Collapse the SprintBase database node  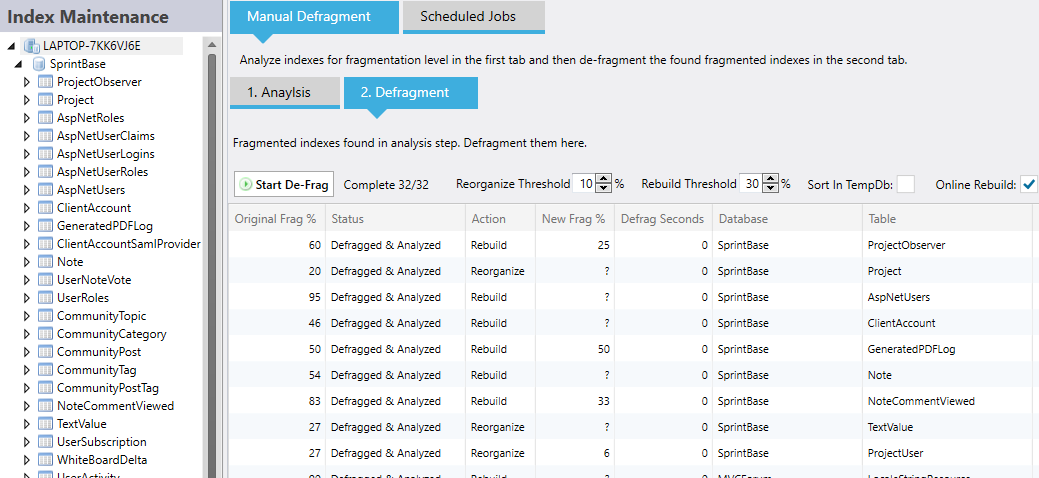click(20, 64)
